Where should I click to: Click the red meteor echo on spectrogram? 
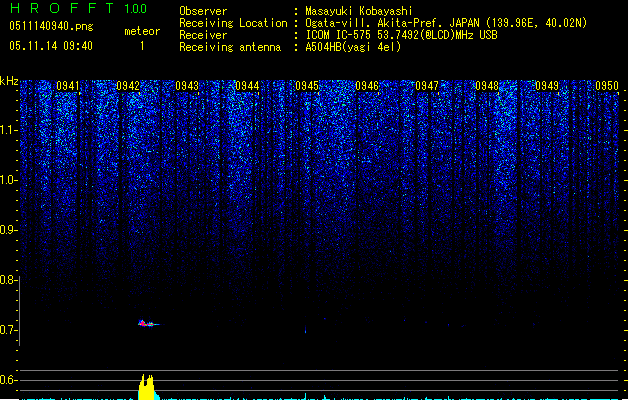[x=147, y=323]
